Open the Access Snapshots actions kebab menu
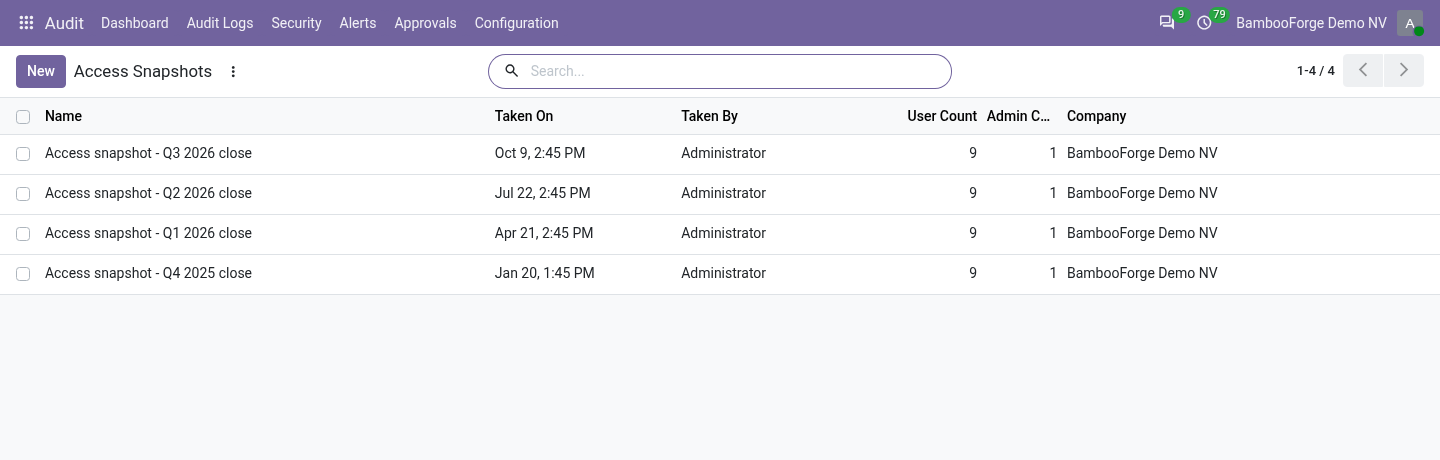This screenshot has height=460, width=1440. click(x=233, y=72)
